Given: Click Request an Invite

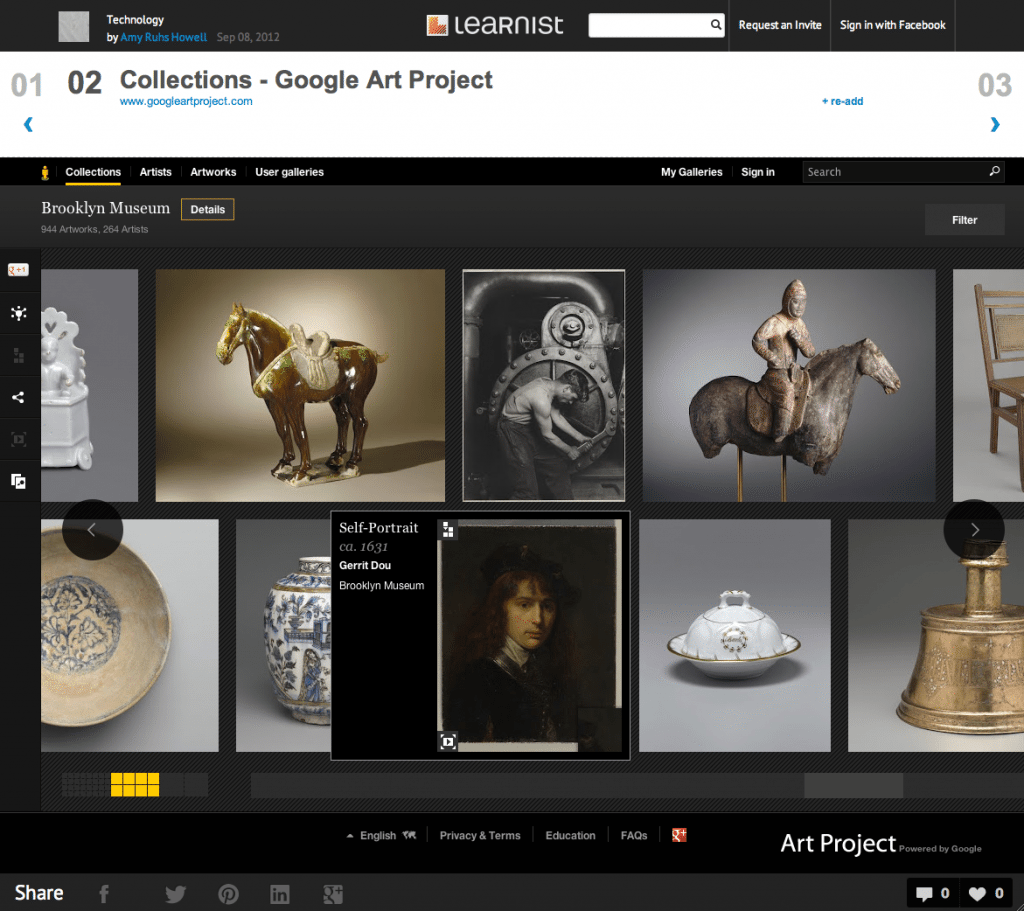Looking at the screenshot, I should coord(780,25).
